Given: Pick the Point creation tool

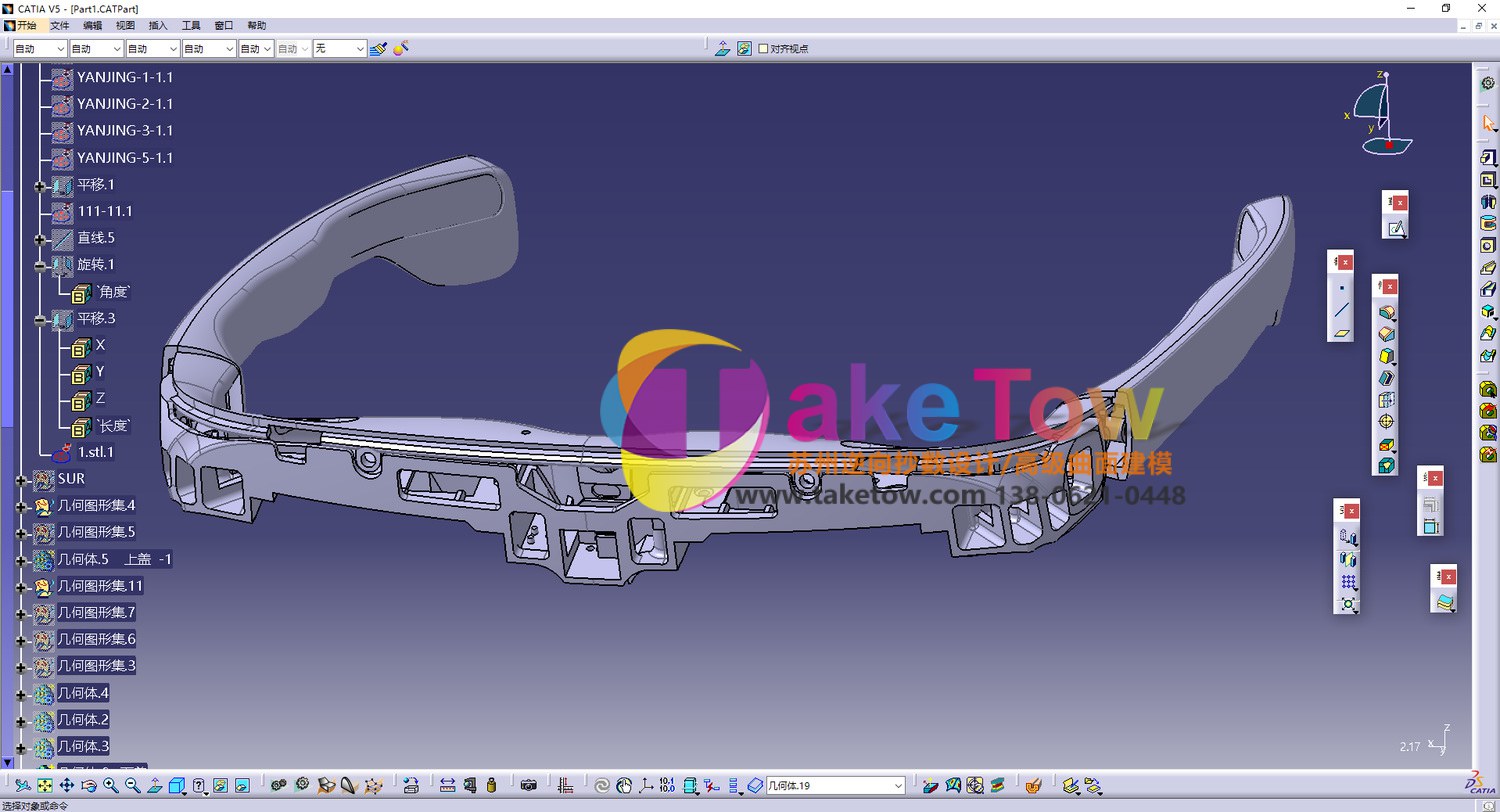Looking at the screenshot, I should point(1342,288).
